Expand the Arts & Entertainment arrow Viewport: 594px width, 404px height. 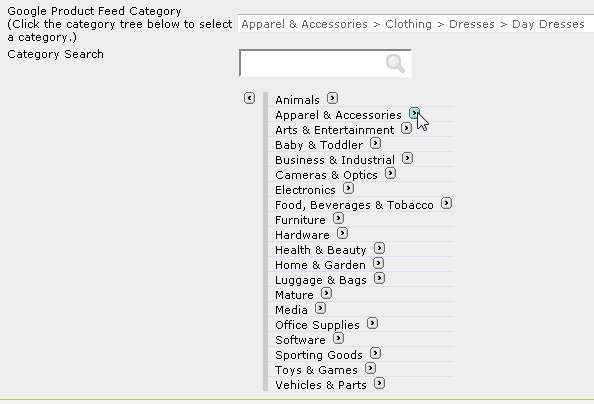pos(406,128)
